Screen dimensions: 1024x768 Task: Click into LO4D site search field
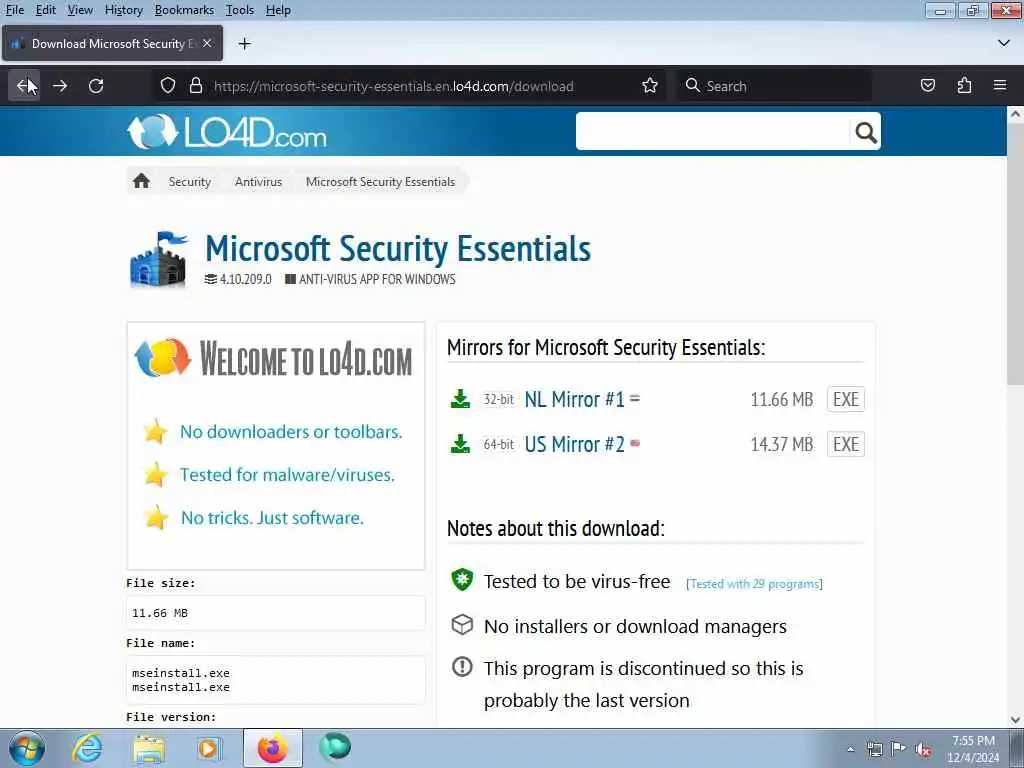[x=713, y=132]
